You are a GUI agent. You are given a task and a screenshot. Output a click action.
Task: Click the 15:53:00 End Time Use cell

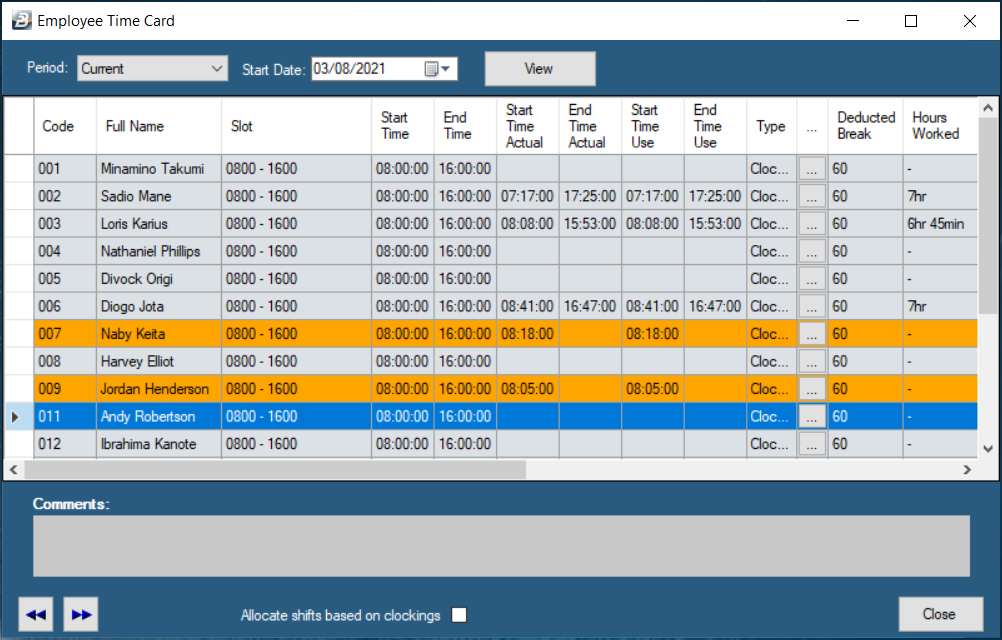tap(715, 224)
